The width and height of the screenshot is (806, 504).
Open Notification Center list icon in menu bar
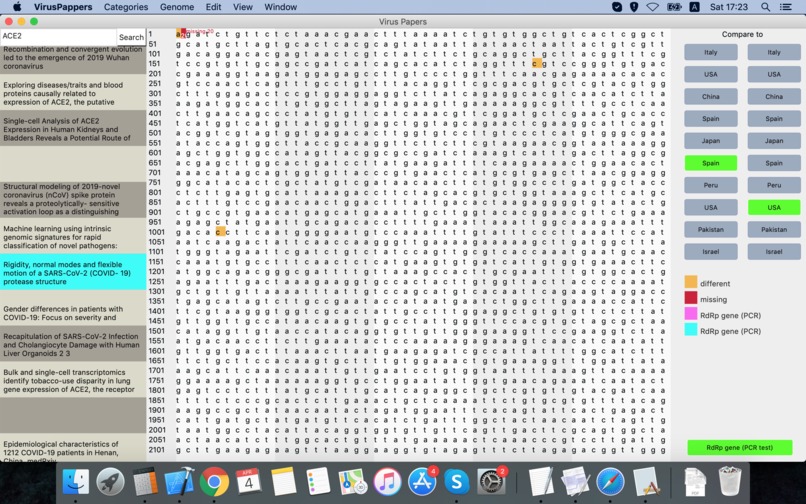pyautogui.click(x=785, y=7)
